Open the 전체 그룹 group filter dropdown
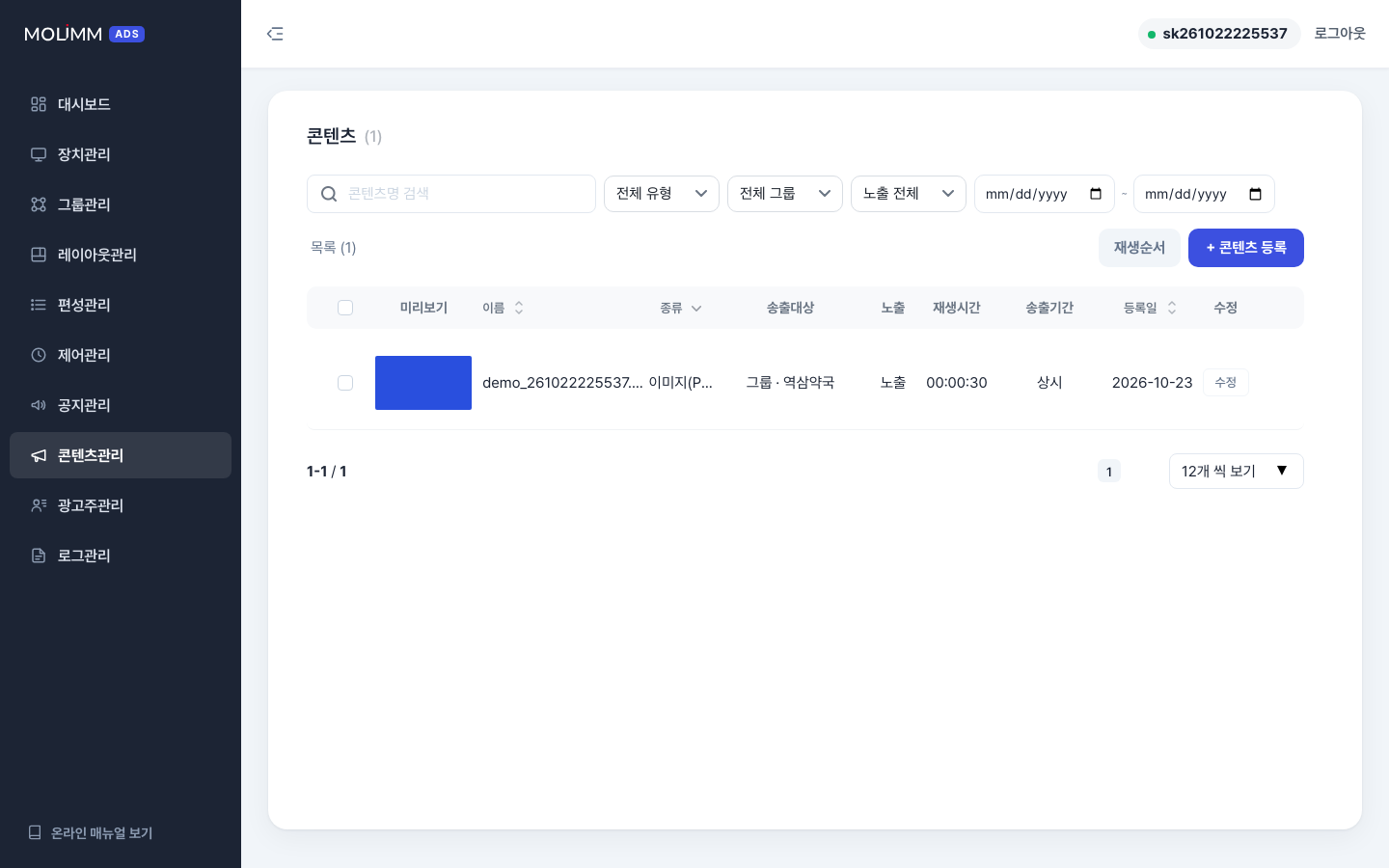 [785, 194]
